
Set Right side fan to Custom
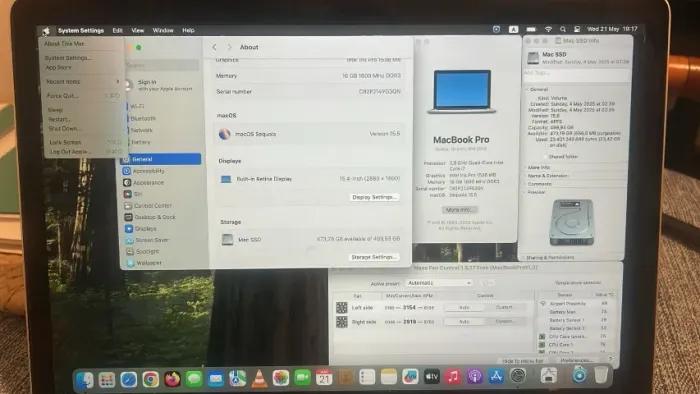tap(504, 321)
